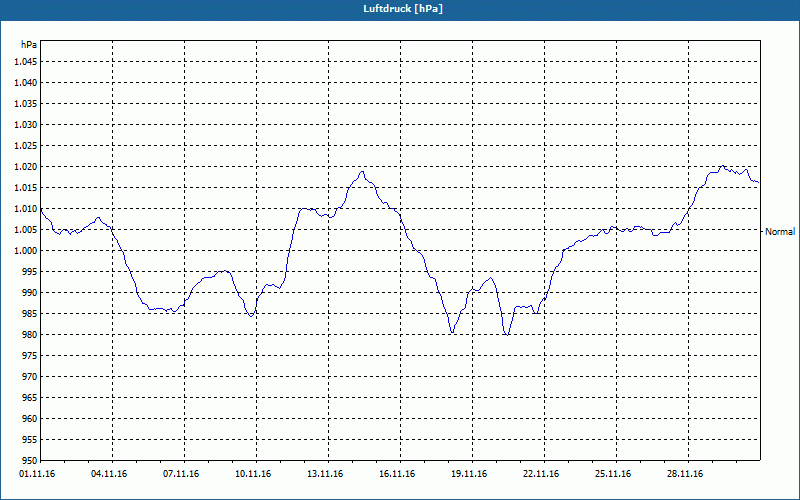Click the 1.000 y-axis value
Viewport: 800px width, 500px height.
click(x=26, y=251)
